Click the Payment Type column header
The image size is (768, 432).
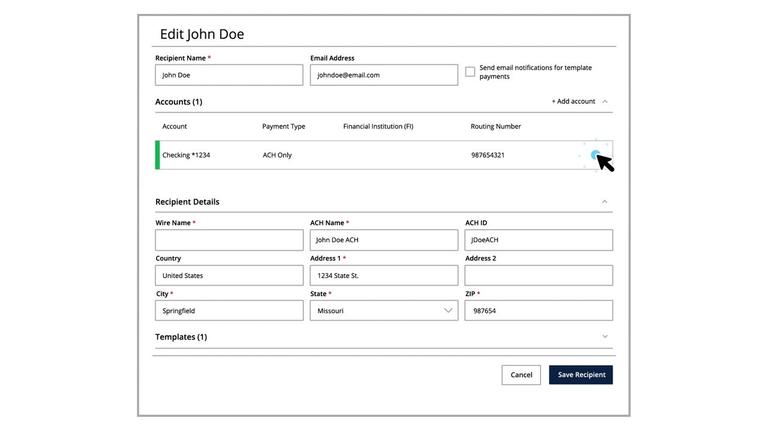coord(283,126)
